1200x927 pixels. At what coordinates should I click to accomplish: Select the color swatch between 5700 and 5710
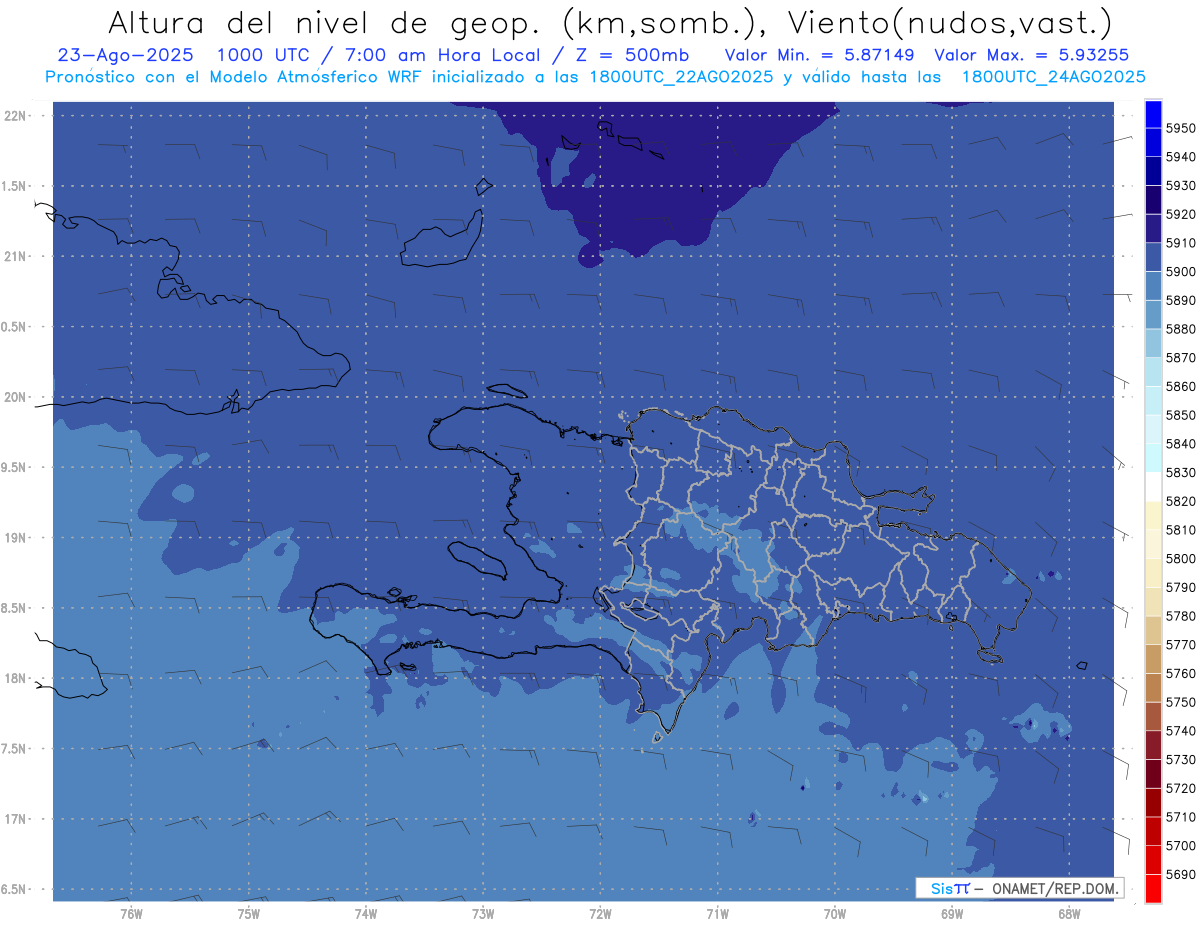pos(1153,831)
